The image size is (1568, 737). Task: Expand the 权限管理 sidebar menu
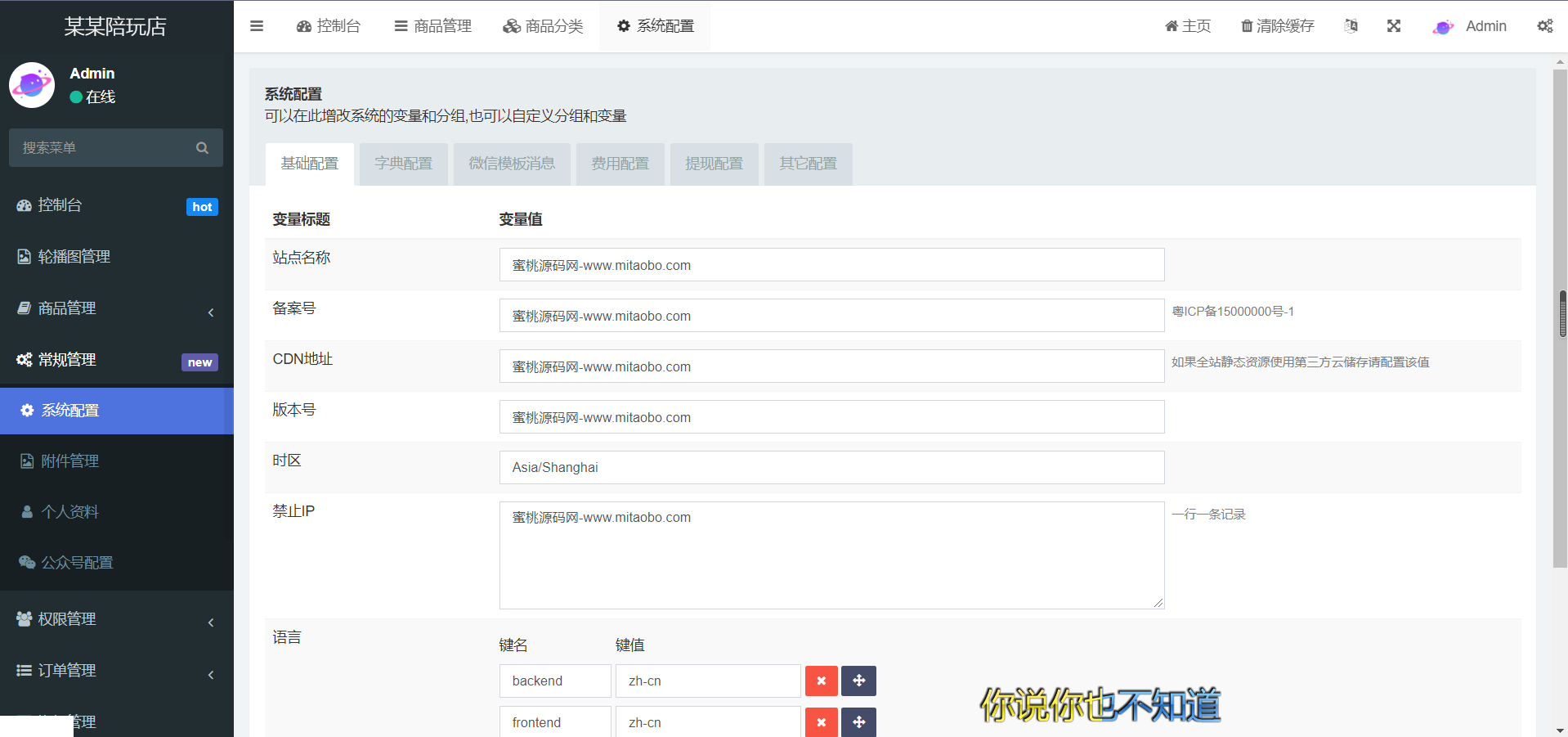coord(117,619)
